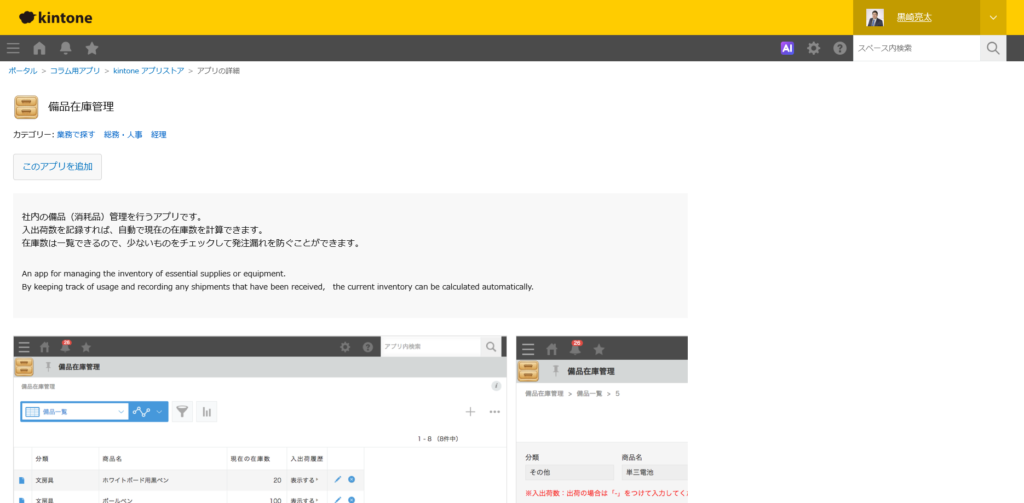Click the search magnifier button
Screen dimensions: 1024x503
[993, 48]
